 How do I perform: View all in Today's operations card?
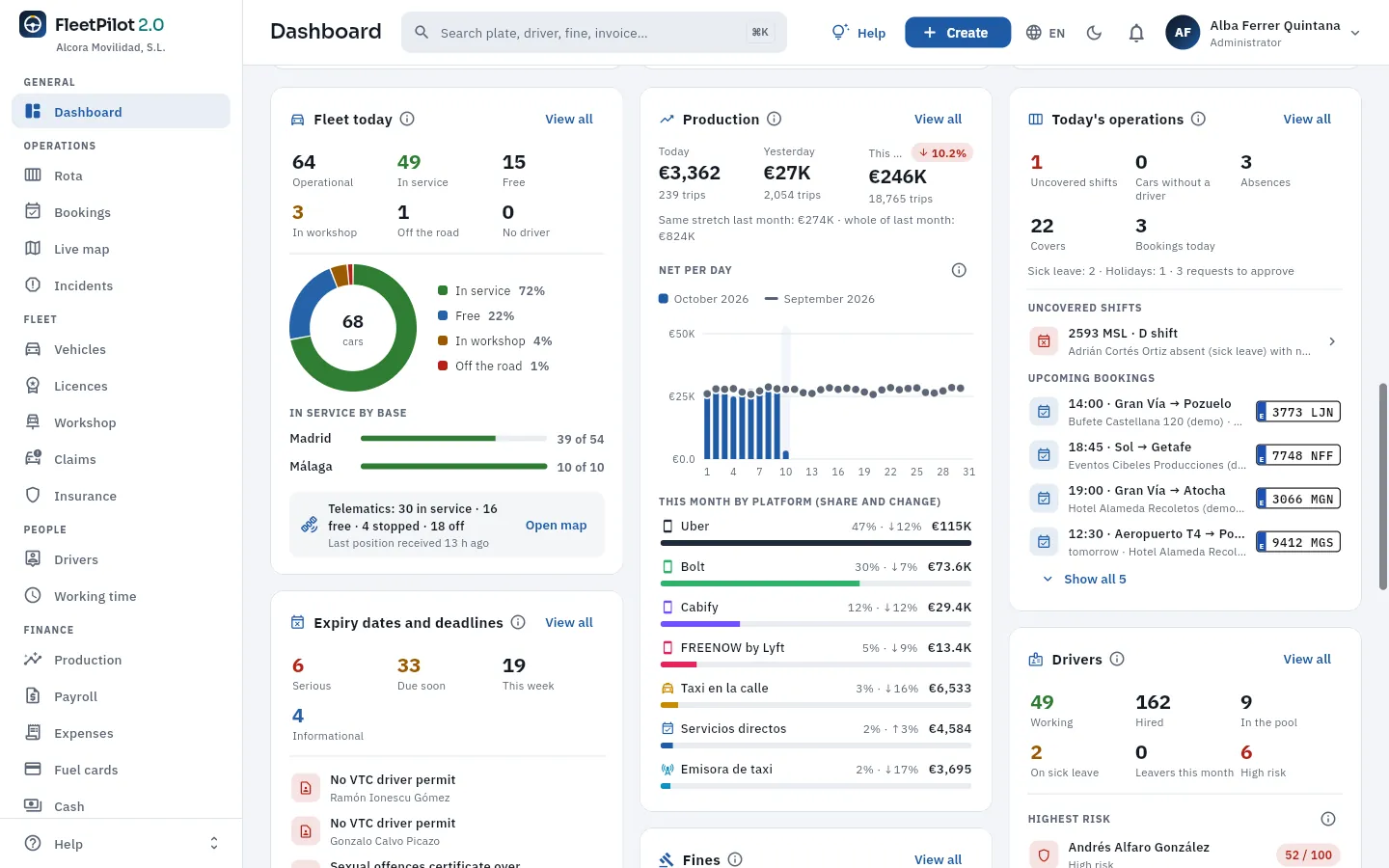click(x=1307, y=119)
